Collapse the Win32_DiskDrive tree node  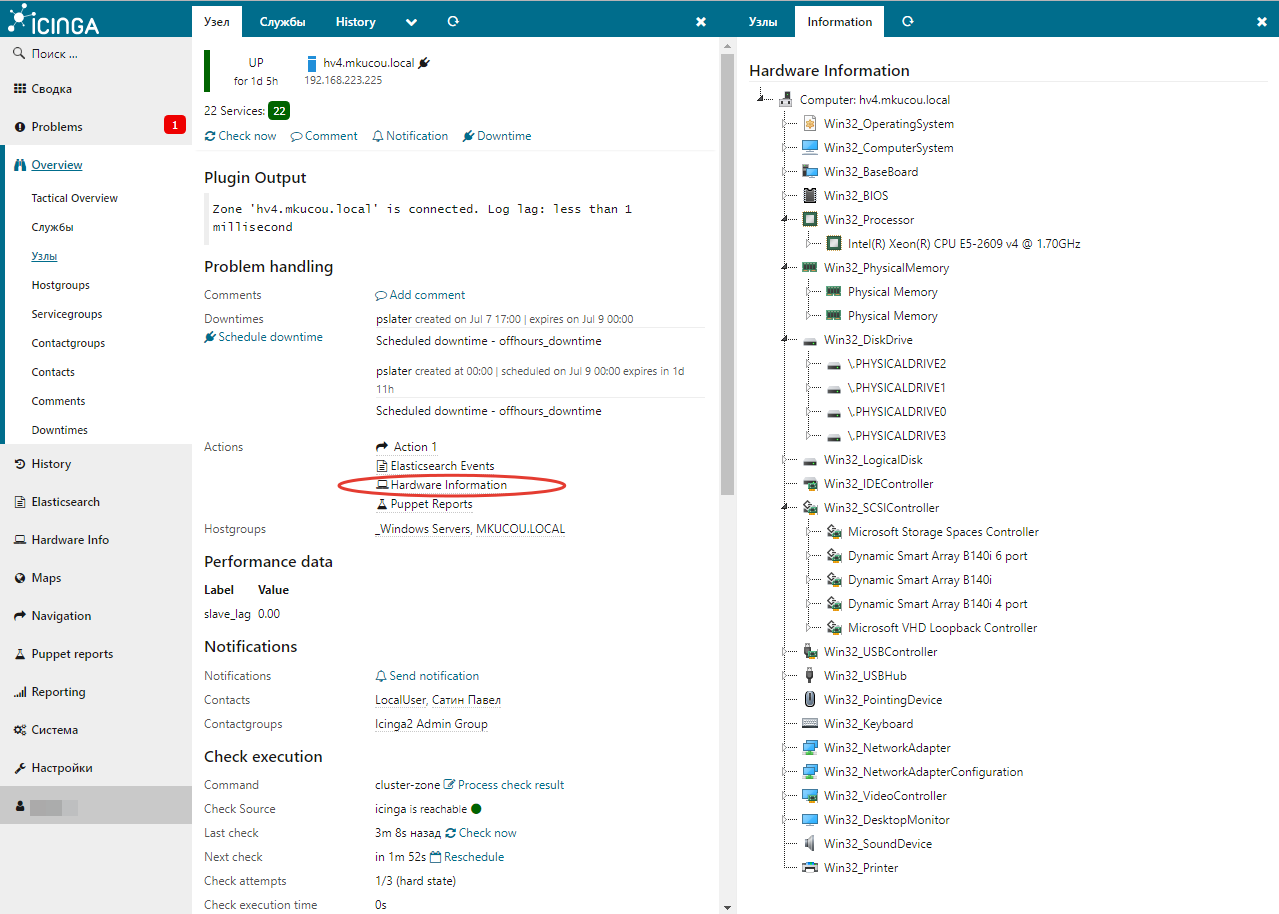click(x=784, y=340)
